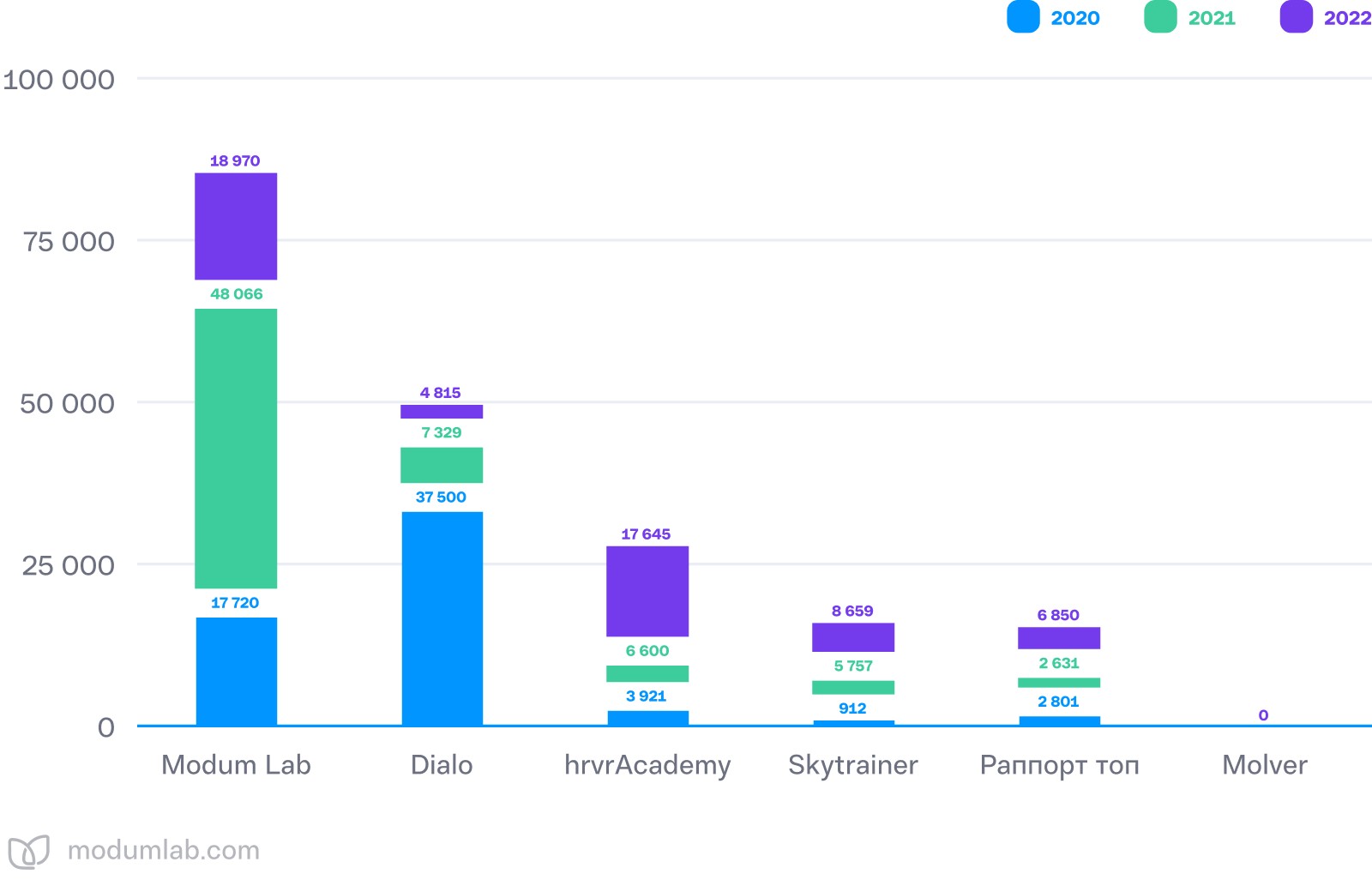This screenshot has width=1372, height=880.
Task: Click the Skytrainer axis label
Action: [x=853, y=765]
